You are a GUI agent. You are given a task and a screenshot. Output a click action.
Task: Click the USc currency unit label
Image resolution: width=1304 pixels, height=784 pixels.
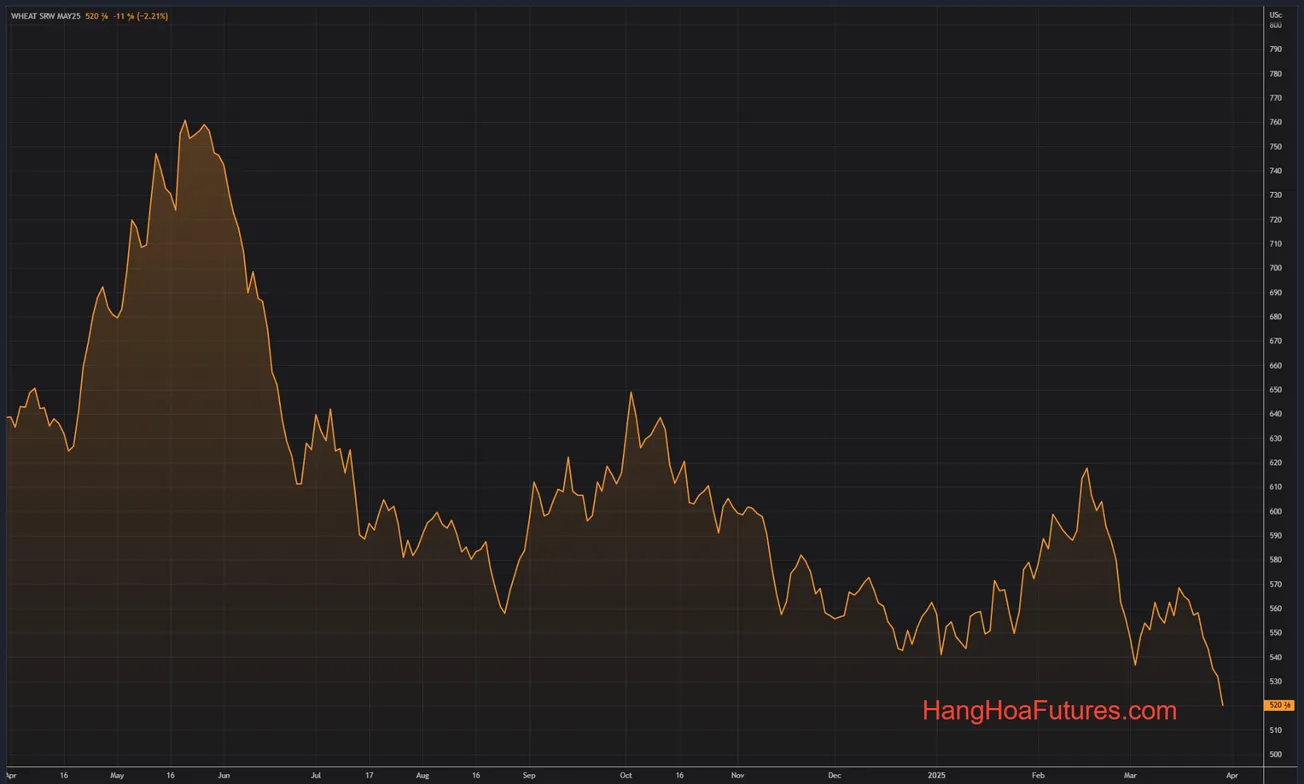[x=1275, y=15]
